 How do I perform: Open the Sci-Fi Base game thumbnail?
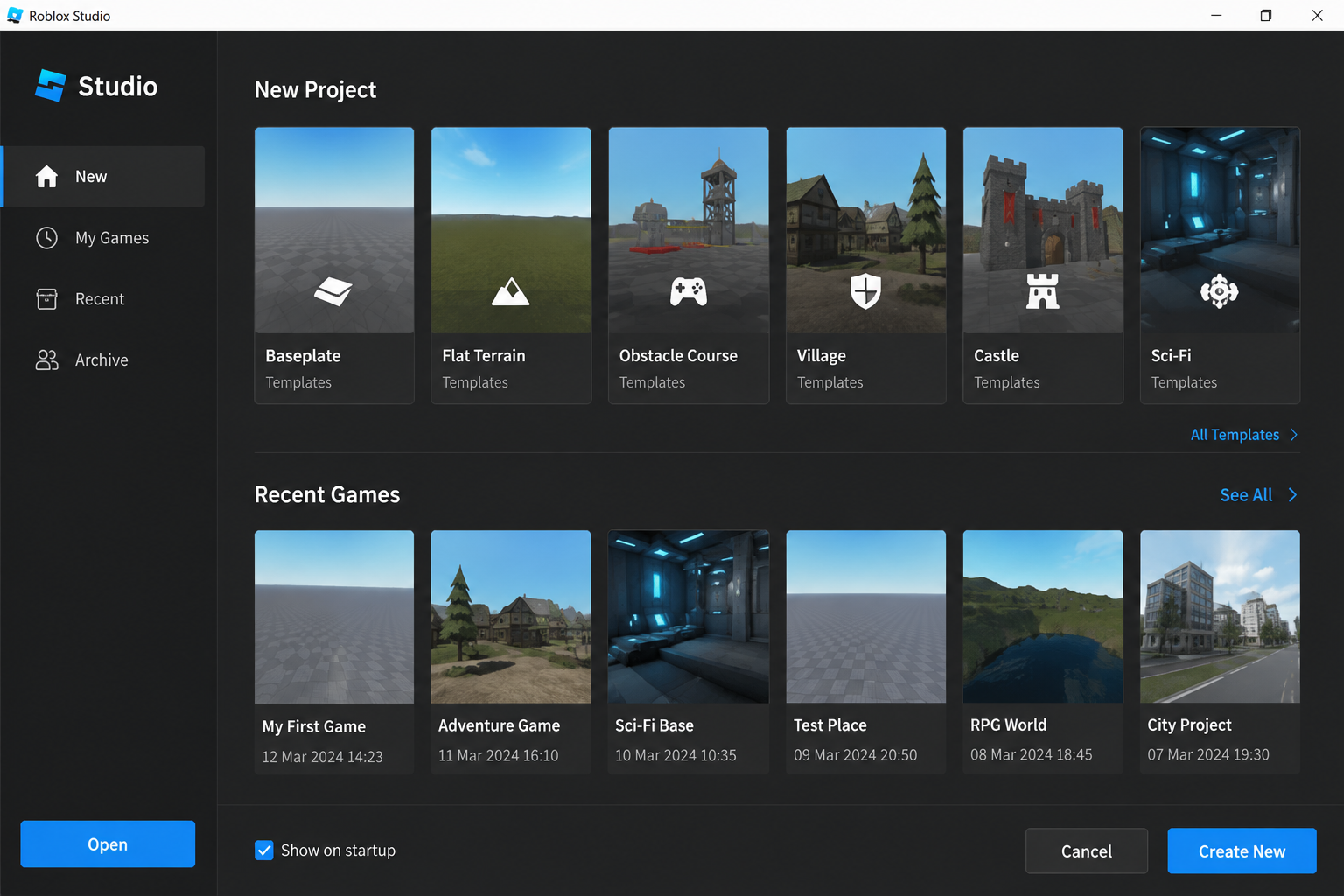(689, 617)
